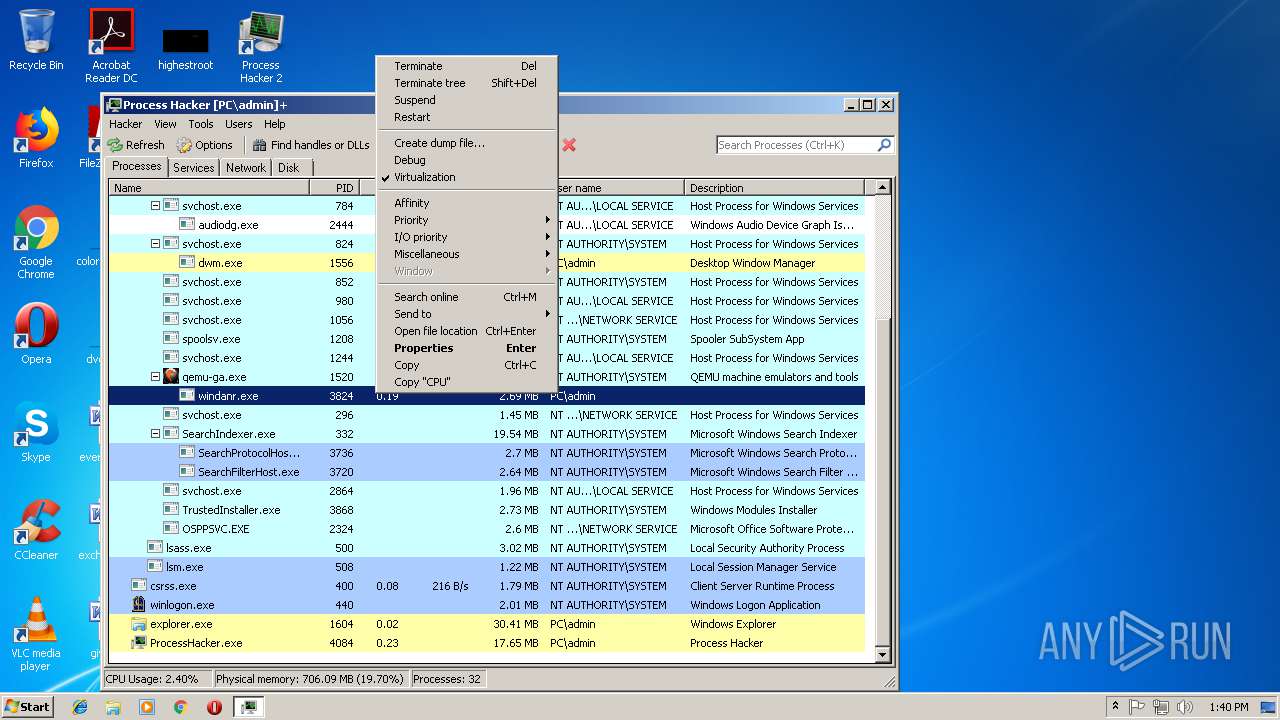The height and width of the screenshot is (720, 1280).
Task: Collapse svchost.exe PID 784 tree node
Action: click(155, 206)
